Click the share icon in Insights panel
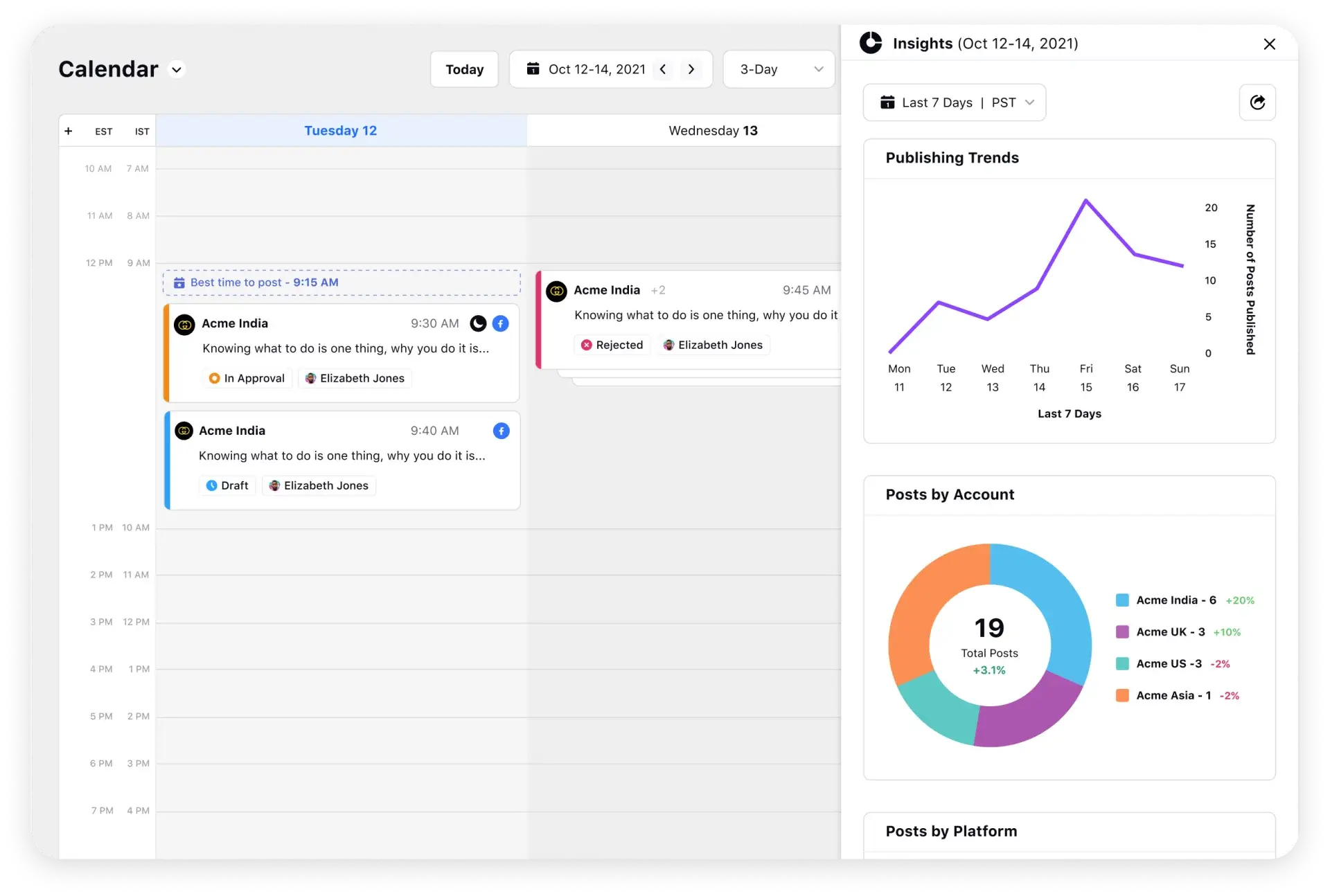The height and width of the screenshot is (896, 1330). [1257, 102]
